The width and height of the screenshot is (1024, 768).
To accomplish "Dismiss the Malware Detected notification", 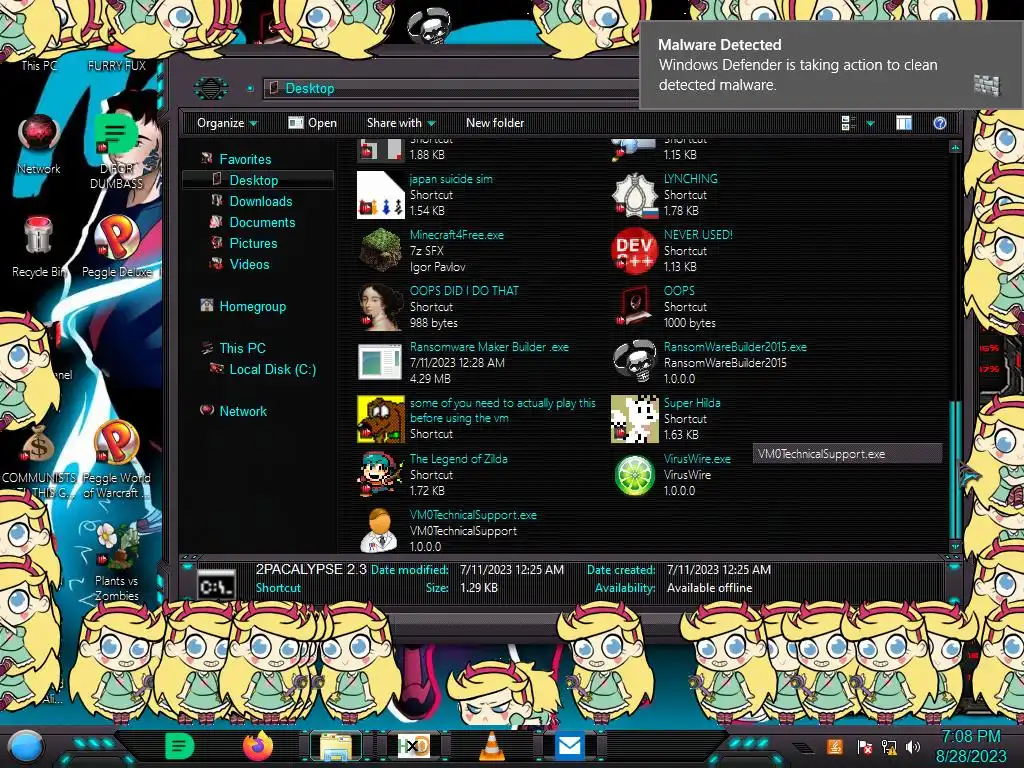I will pyautogui.click(x=831, y=65).
